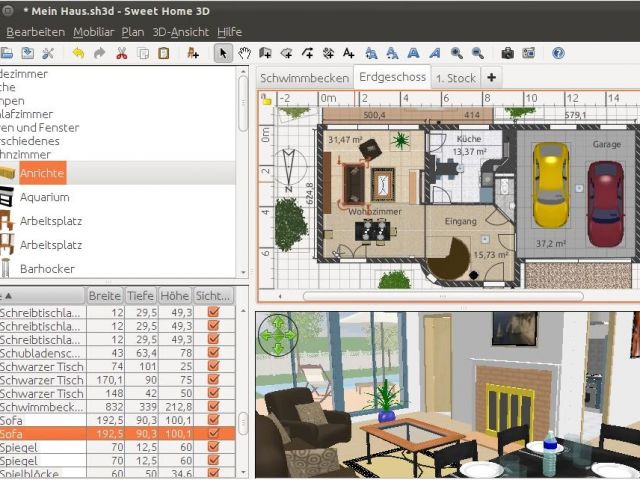Select Aquarium in furniture catalog
The height and width of the screenshot is (480, 640).
pyautogui.click(x=45, y=197)
